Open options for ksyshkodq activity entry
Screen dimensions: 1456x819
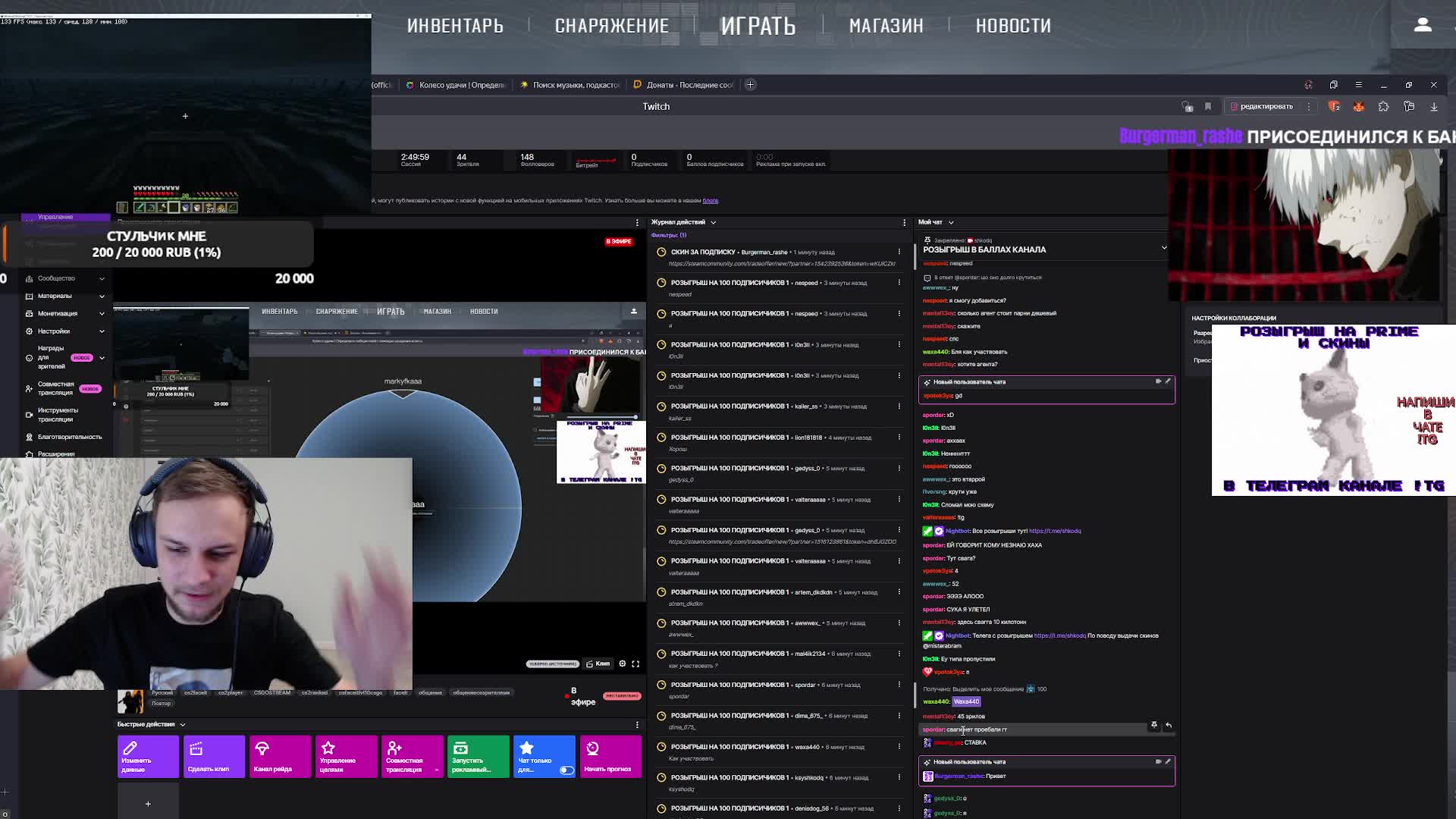[x=899, y=777]
